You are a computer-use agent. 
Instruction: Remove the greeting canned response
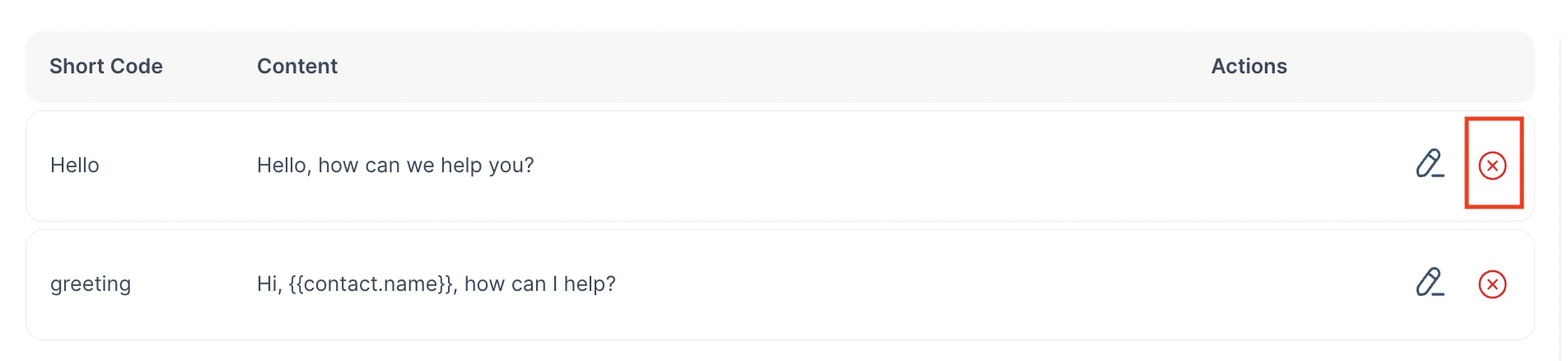coord(1492,284)
